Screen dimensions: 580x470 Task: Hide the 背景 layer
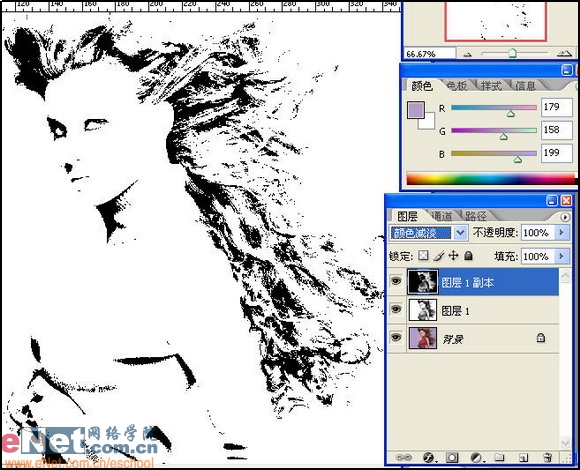click(x=396, y=337)
